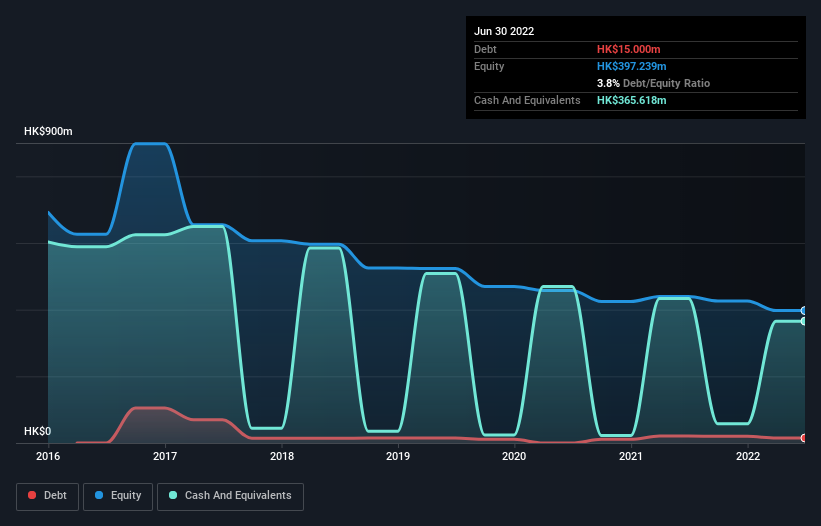Click the red Debt legend dot
821x526 pixels.
32,495
